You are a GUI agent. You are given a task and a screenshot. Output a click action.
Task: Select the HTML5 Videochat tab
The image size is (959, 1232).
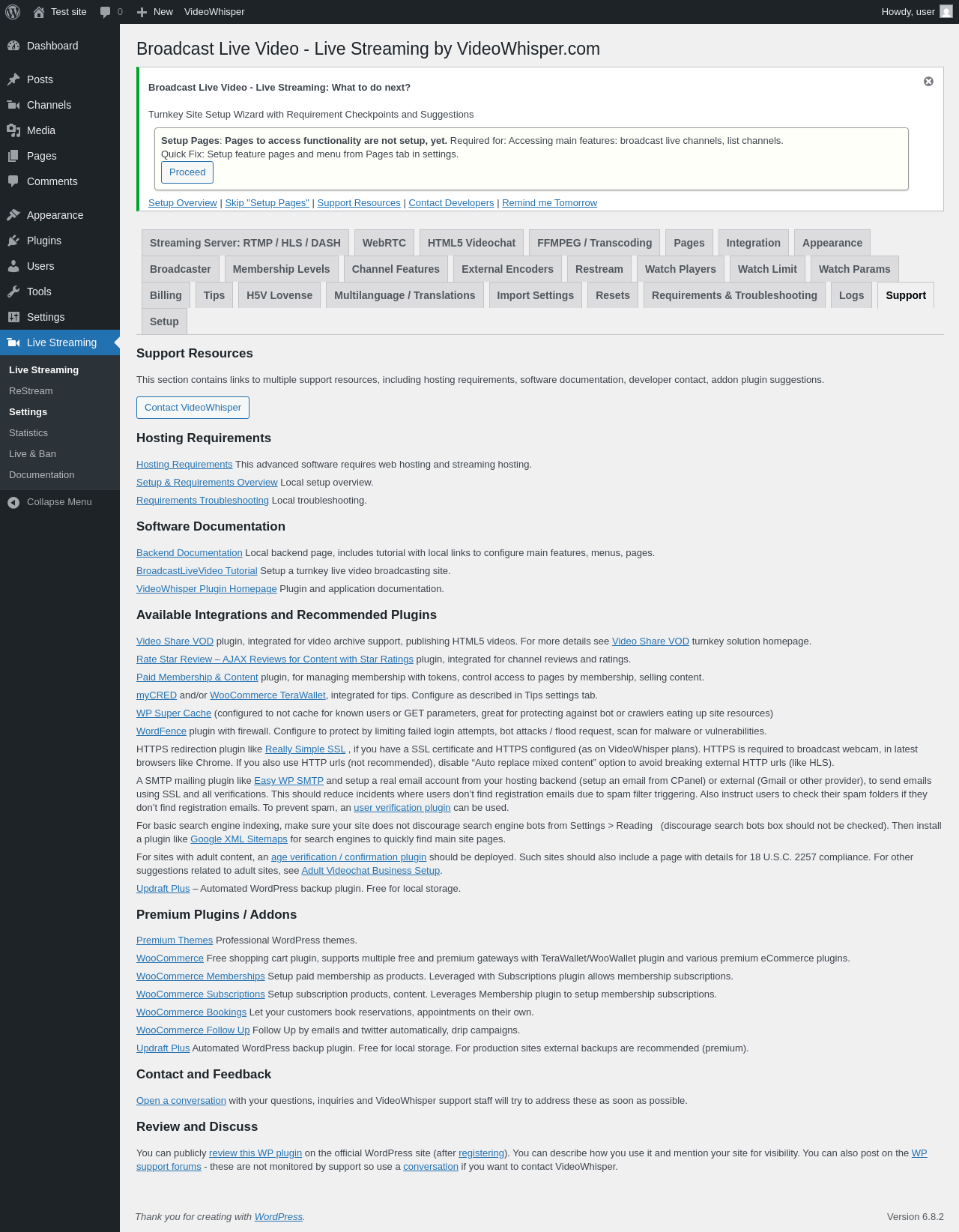tap(471, 243)
